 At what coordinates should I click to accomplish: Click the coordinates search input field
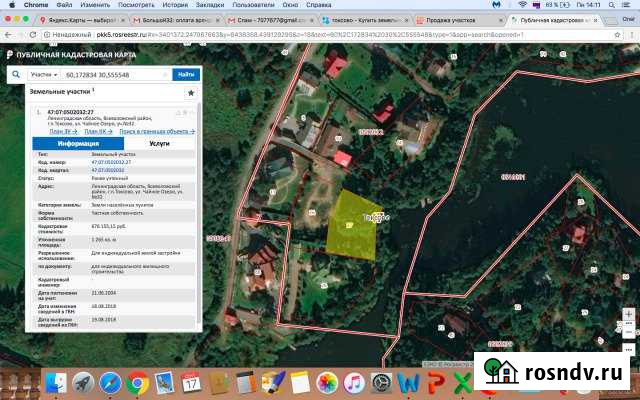[x=112, y=74]
